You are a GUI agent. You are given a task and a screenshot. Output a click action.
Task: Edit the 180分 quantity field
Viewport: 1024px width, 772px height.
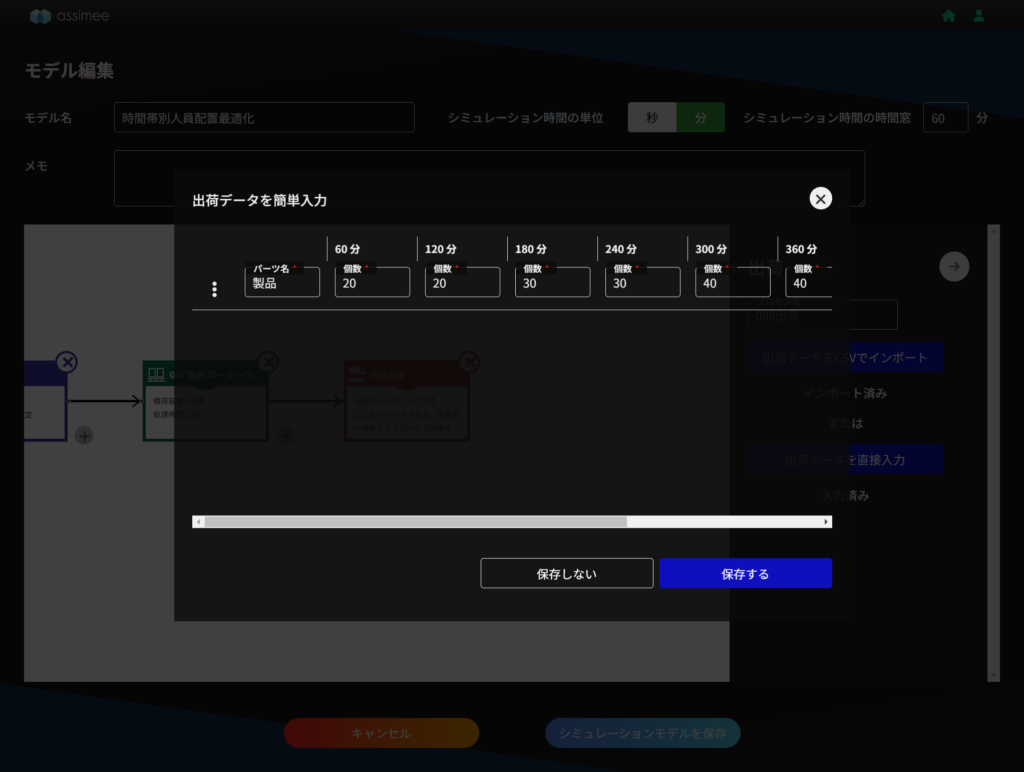click(552, 282)
